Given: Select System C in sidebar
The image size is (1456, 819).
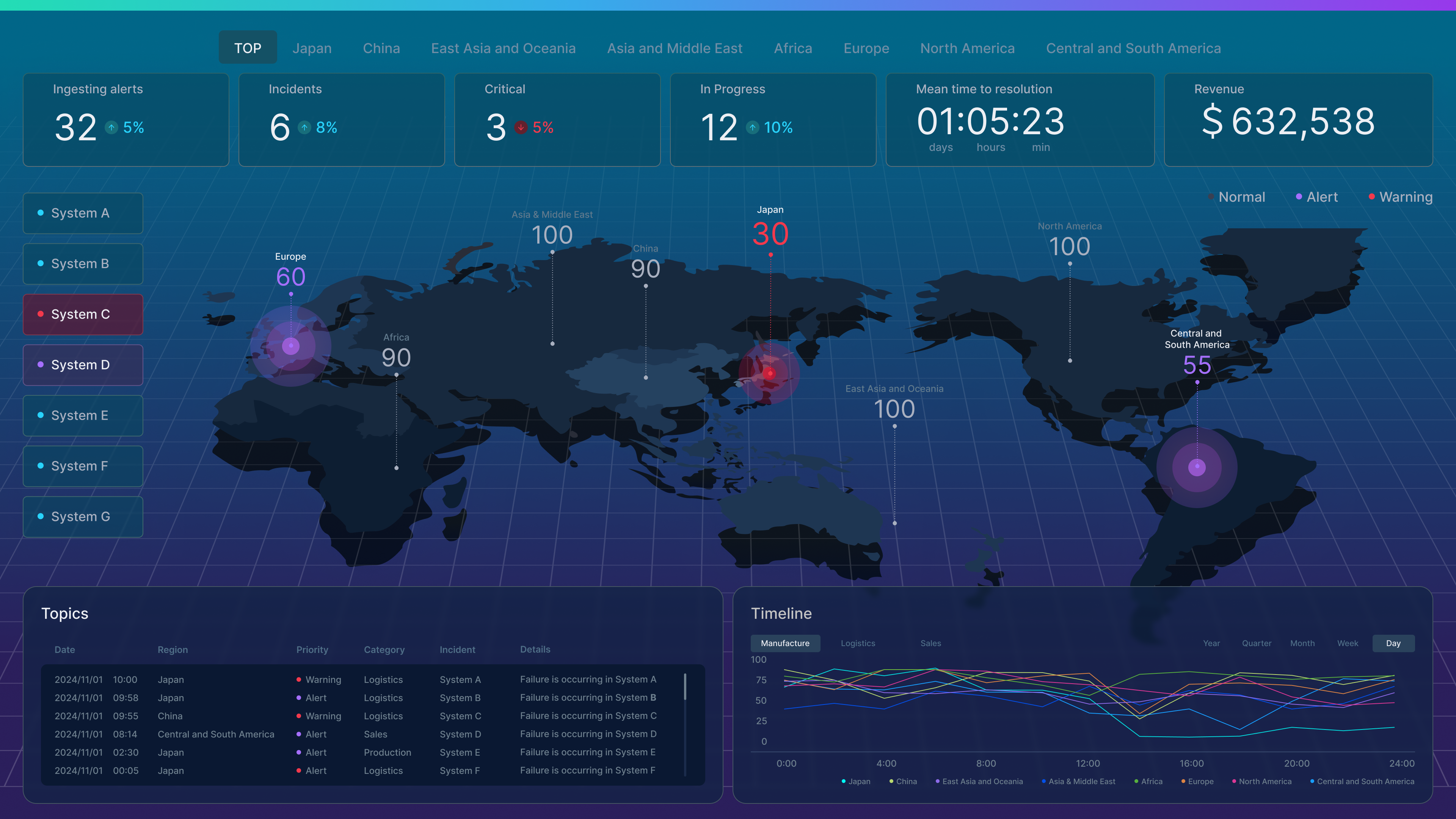Looking at the screenshot, I should point(83,314).
